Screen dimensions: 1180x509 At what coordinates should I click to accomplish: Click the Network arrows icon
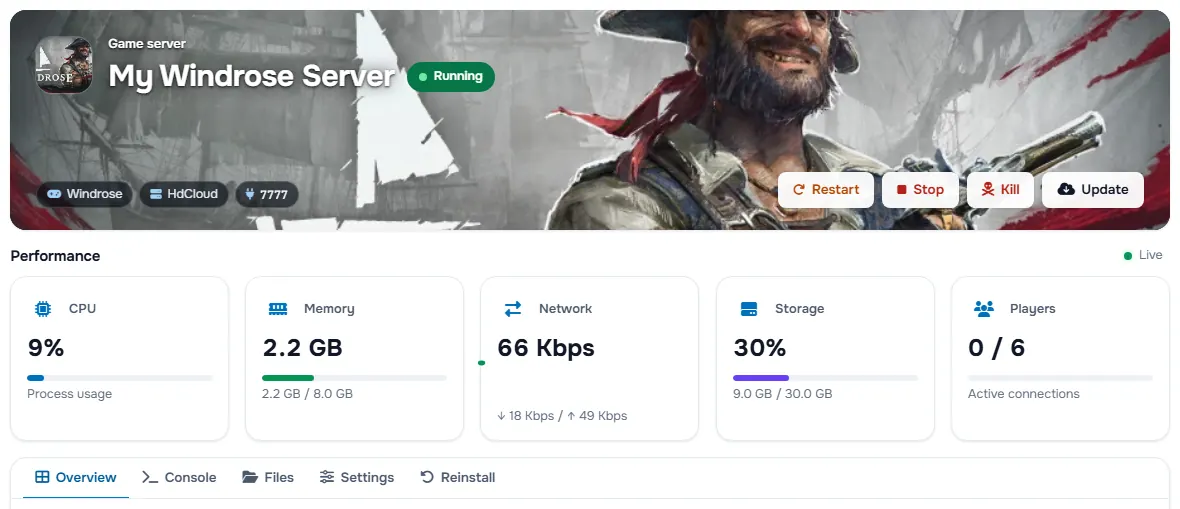coord(513,309)
